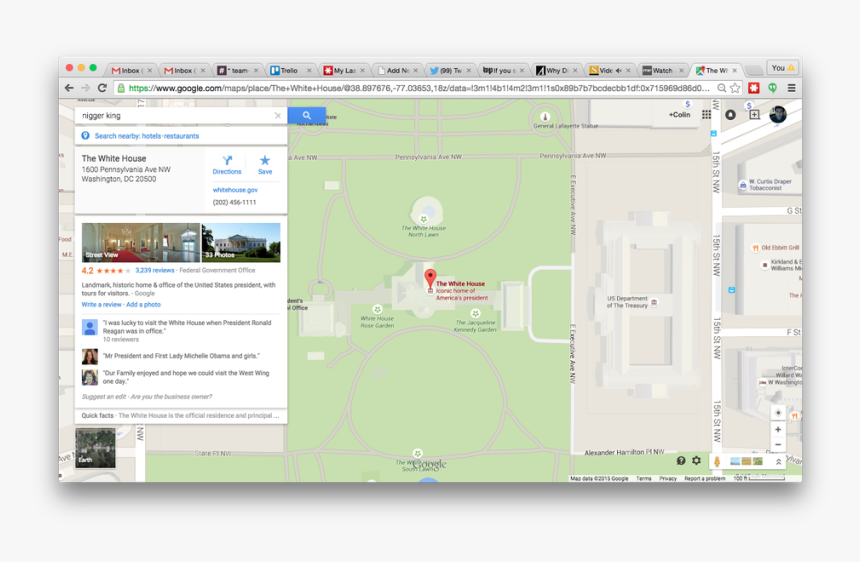
Task: Open the whitehouse.gov link
Action: [x=235, y=190]
